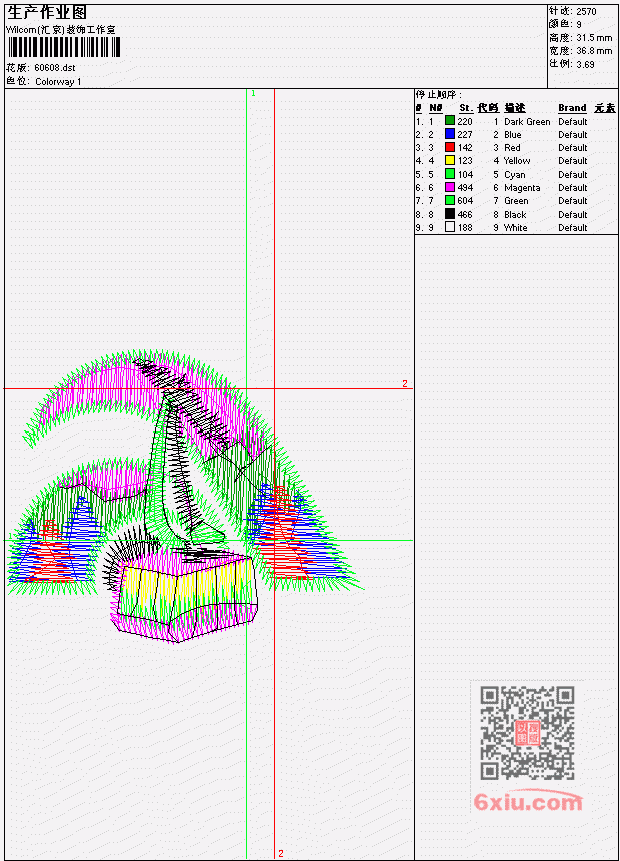Click the scale value 3.69
Image resolution: width=620 pixels, height=861 pixels.
click(585, 65)
